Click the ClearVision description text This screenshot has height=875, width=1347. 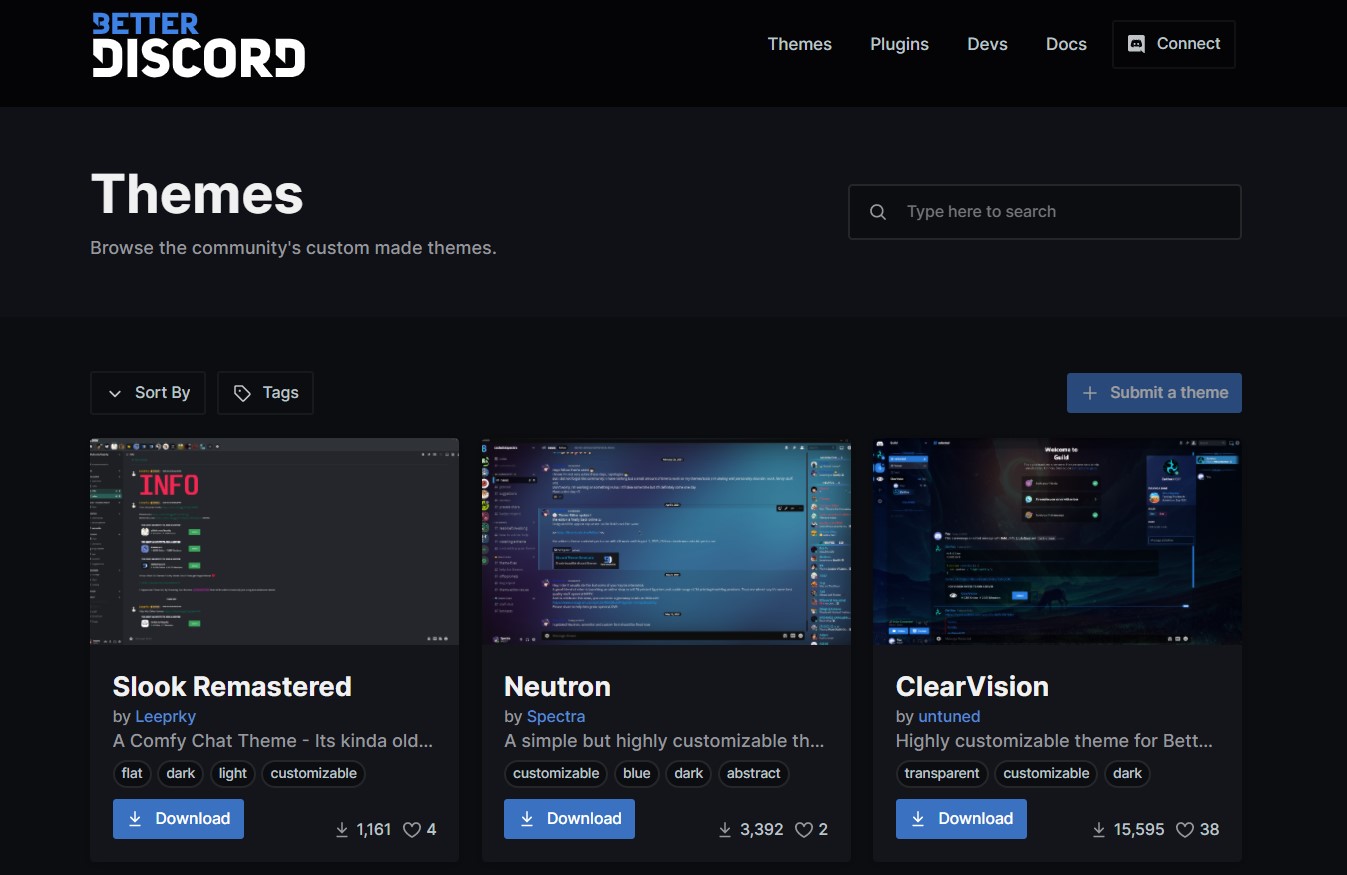point(1054,741)
